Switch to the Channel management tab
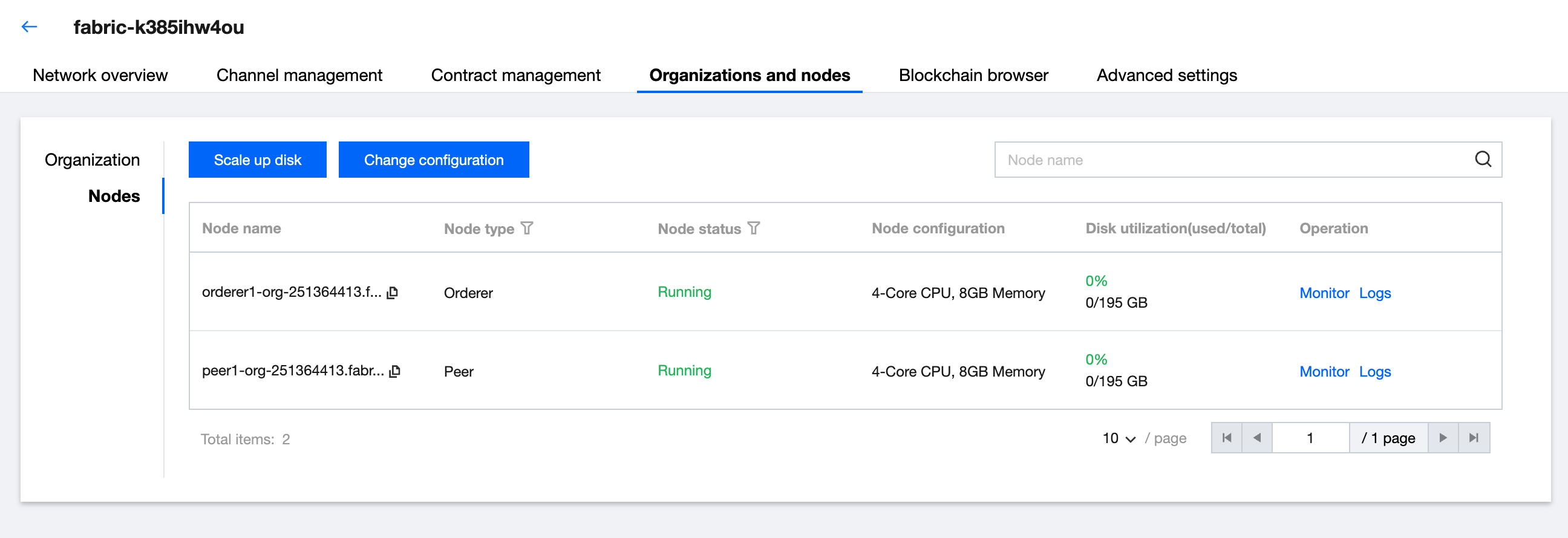The height and width of the screenshot is (538, 1568). 299,76
